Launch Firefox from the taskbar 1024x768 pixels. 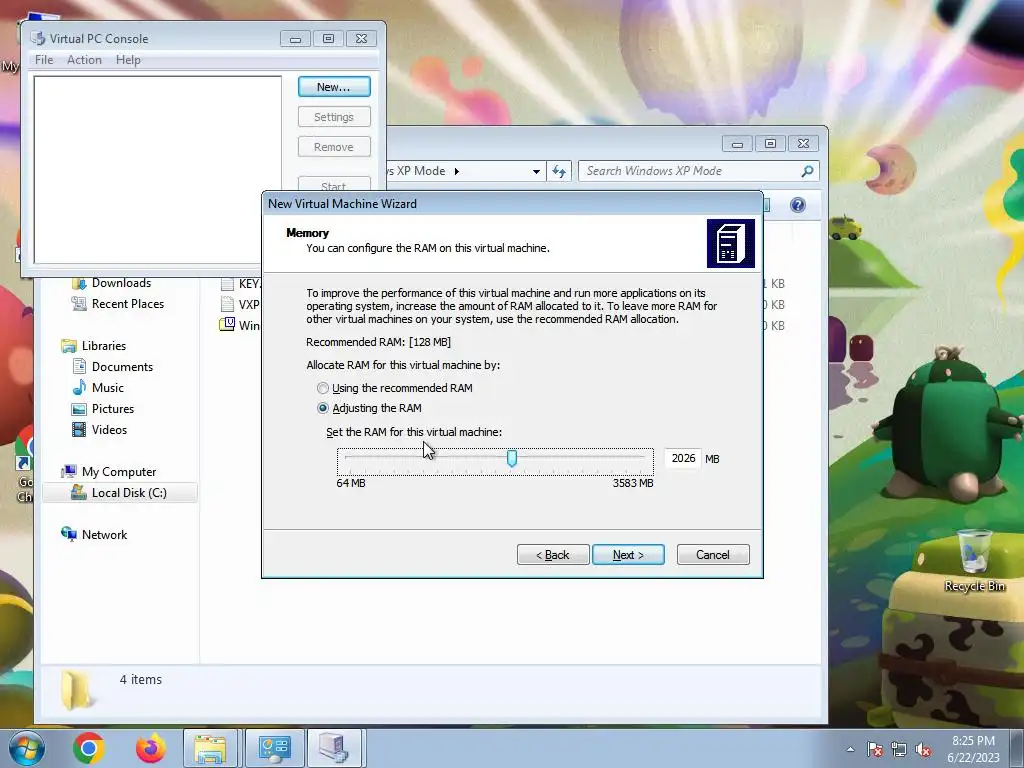pyautogui.click(x=151, y=748)
